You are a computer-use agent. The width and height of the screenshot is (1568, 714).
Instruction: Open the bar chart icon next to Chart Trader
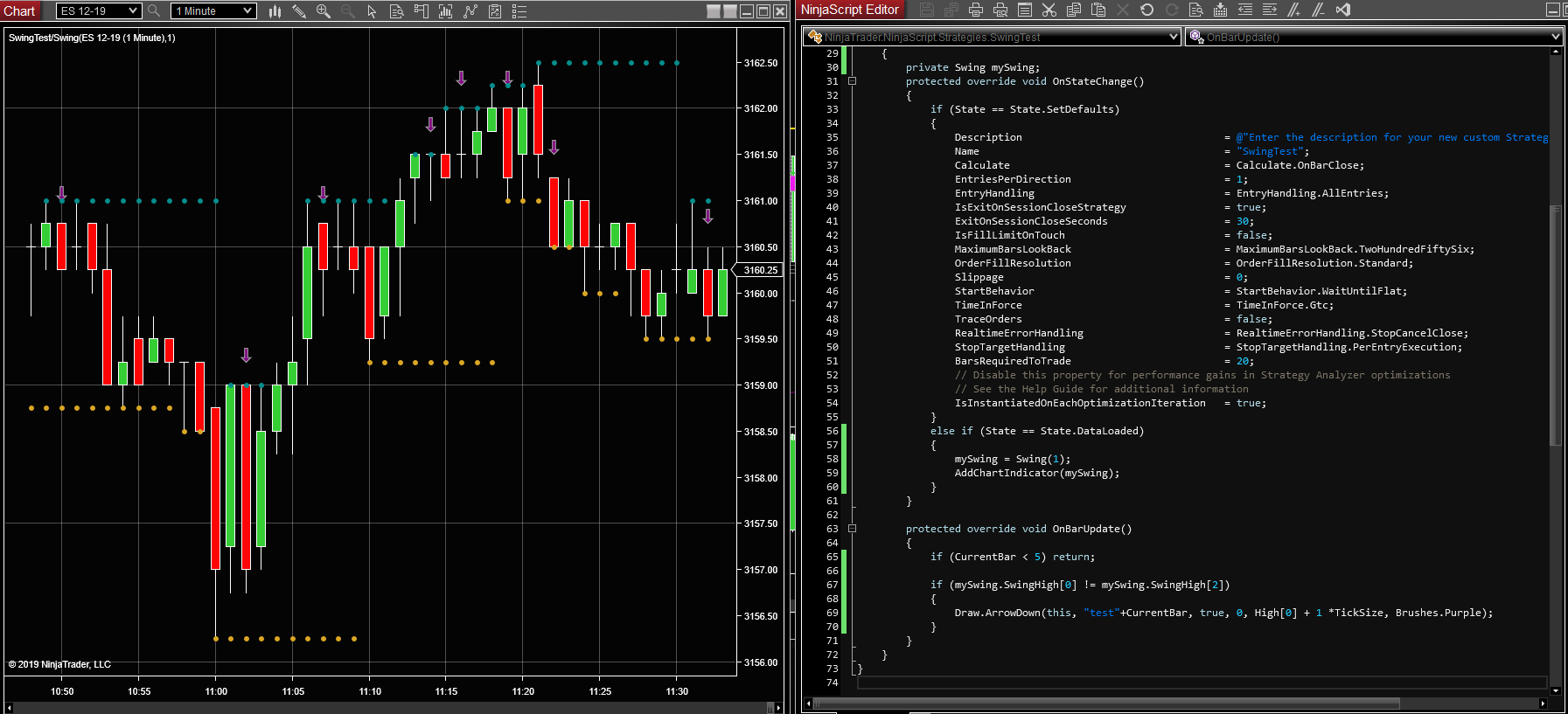click(x=445, y=11)
